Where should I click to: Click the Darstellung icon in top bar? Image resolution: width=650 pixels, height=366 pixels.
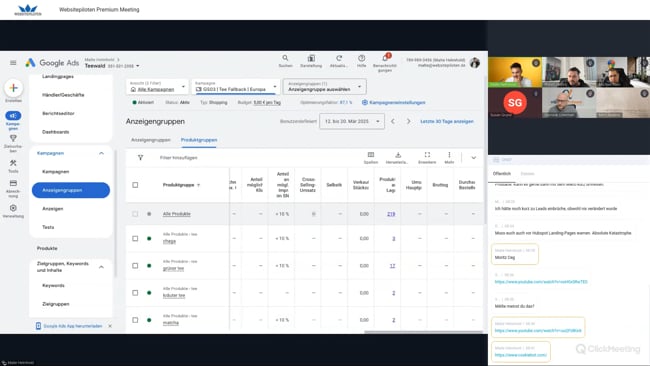coord(311,58)
